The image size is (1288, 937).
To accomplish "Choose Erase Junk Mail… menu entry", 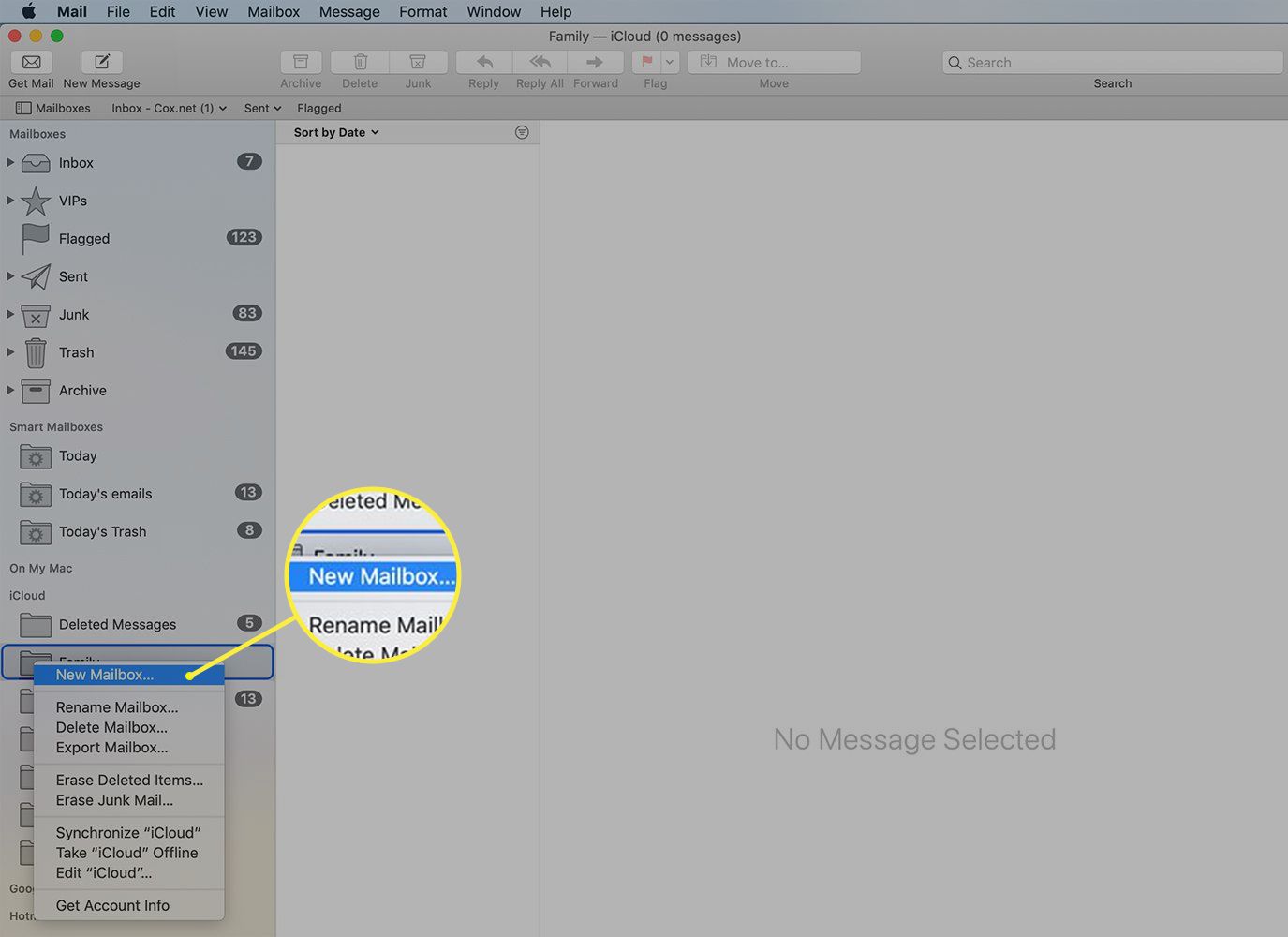I will tap(129, 800).
